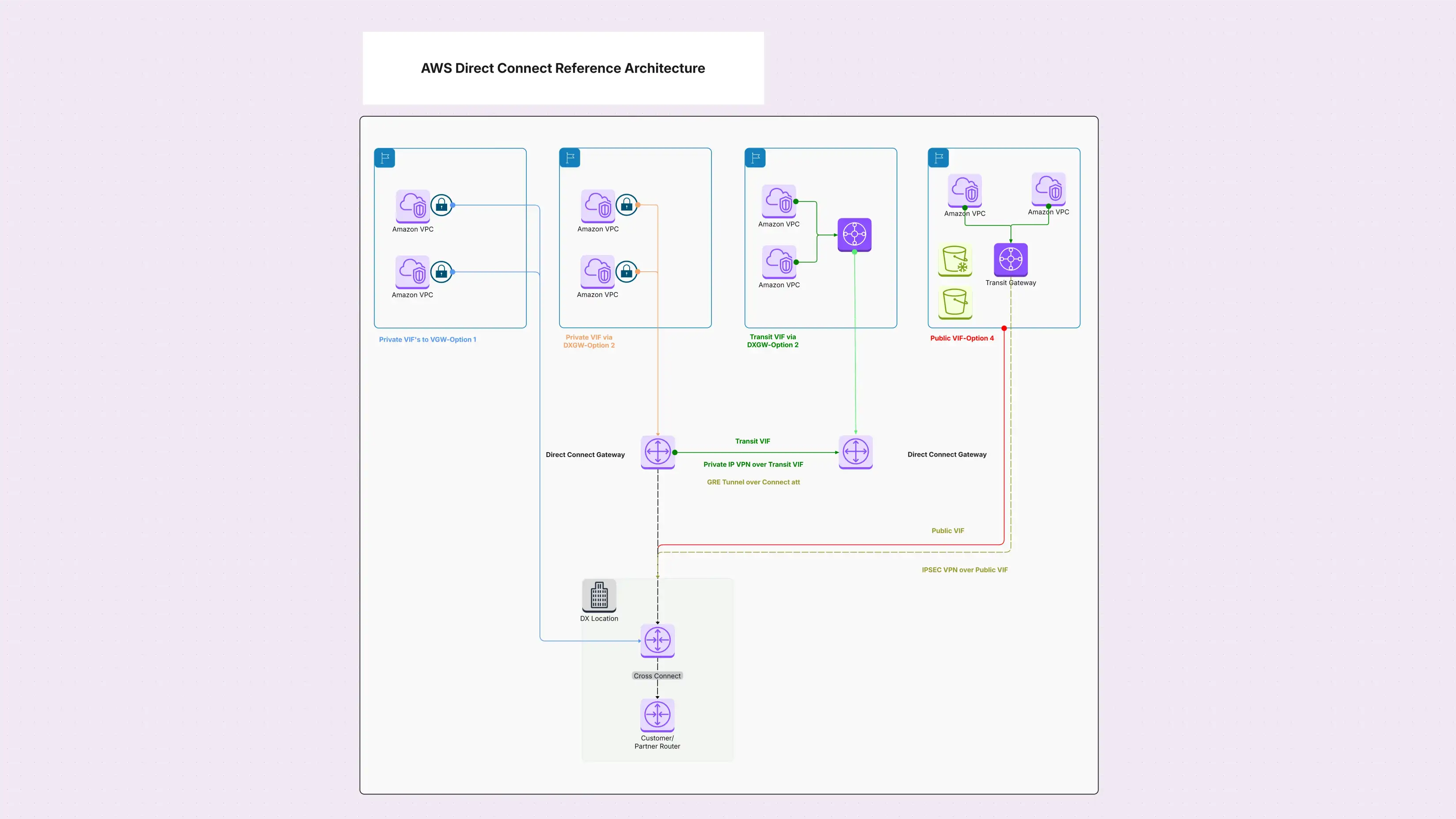Select the Public VIF-Option 4 label

pyautogui.click(x=962, y=337)
